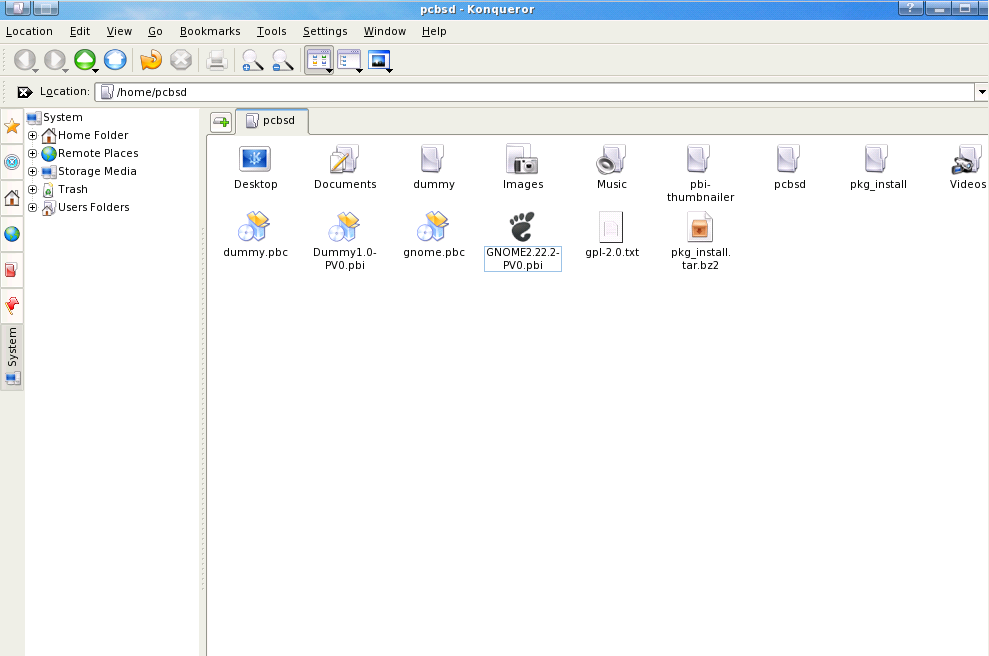989x656 pixels.
Task: Go back with the Back arrow button
Action: [x=24, y=60]
